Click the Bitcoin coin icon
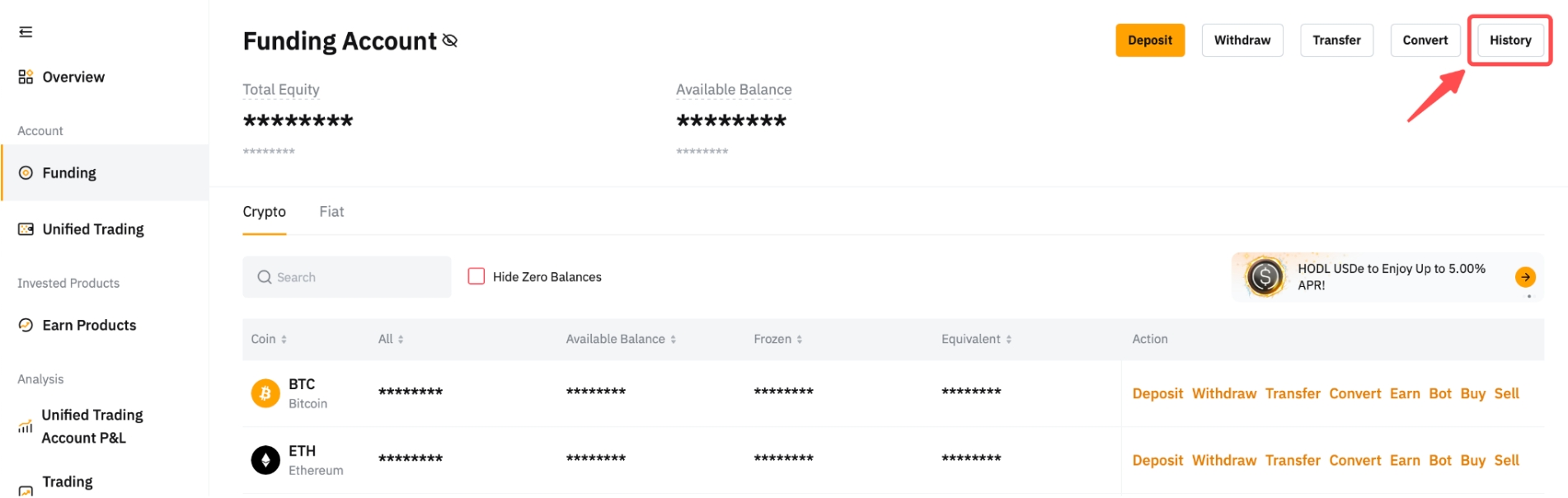 pyautogui.click(x=265, y=393)
